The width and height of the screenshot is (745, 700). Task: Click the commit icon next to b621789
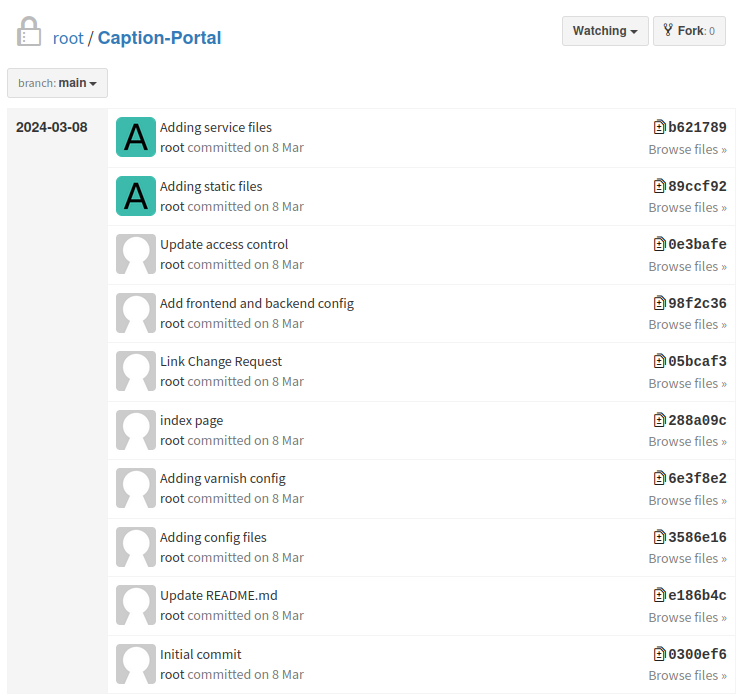[x=659, y=127]
